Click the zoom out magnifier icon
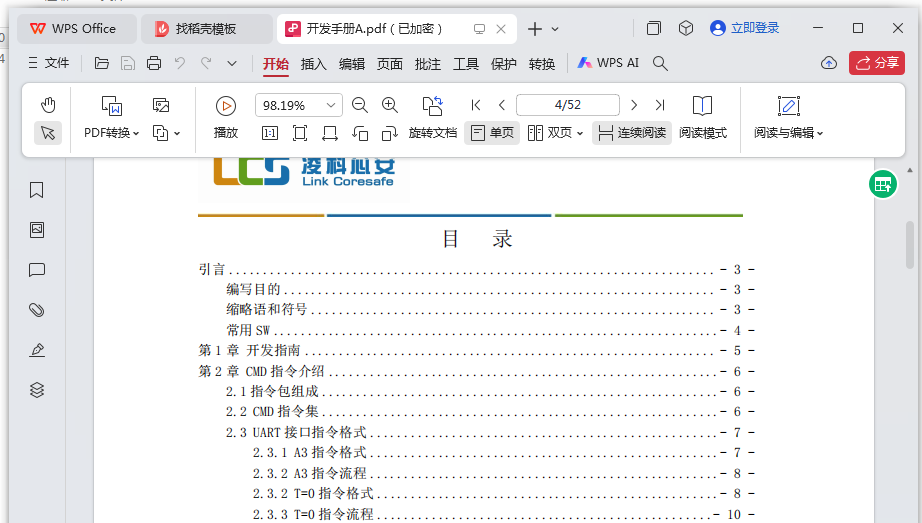Screen dimensions: 922x523 tap(360, 105)
